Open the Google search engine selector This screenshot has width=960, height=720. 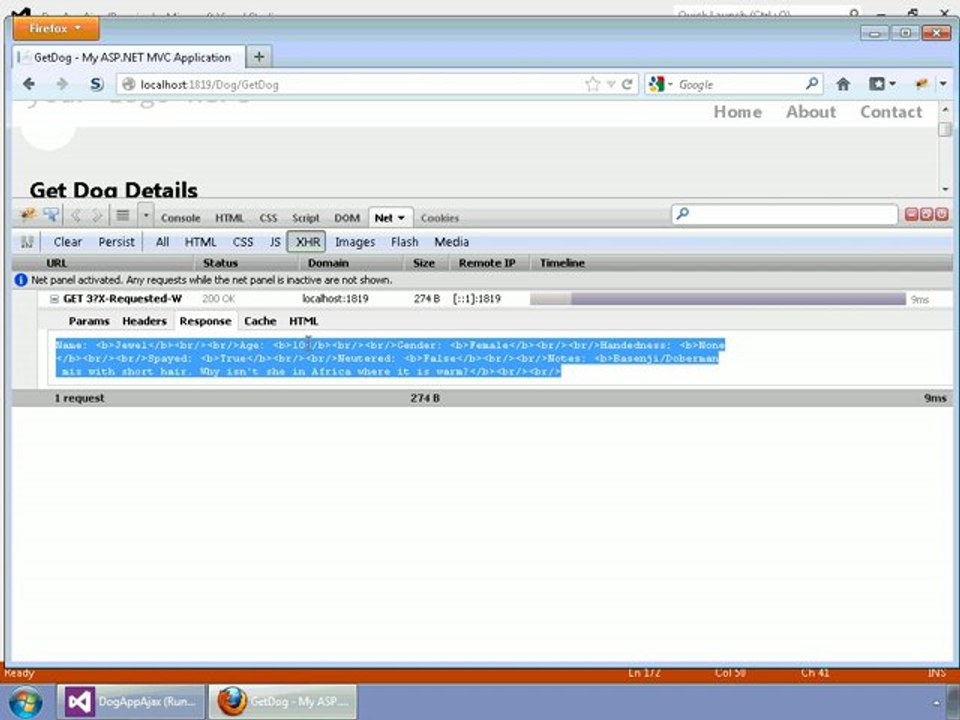pyautogui.click(x=661, y=84)
